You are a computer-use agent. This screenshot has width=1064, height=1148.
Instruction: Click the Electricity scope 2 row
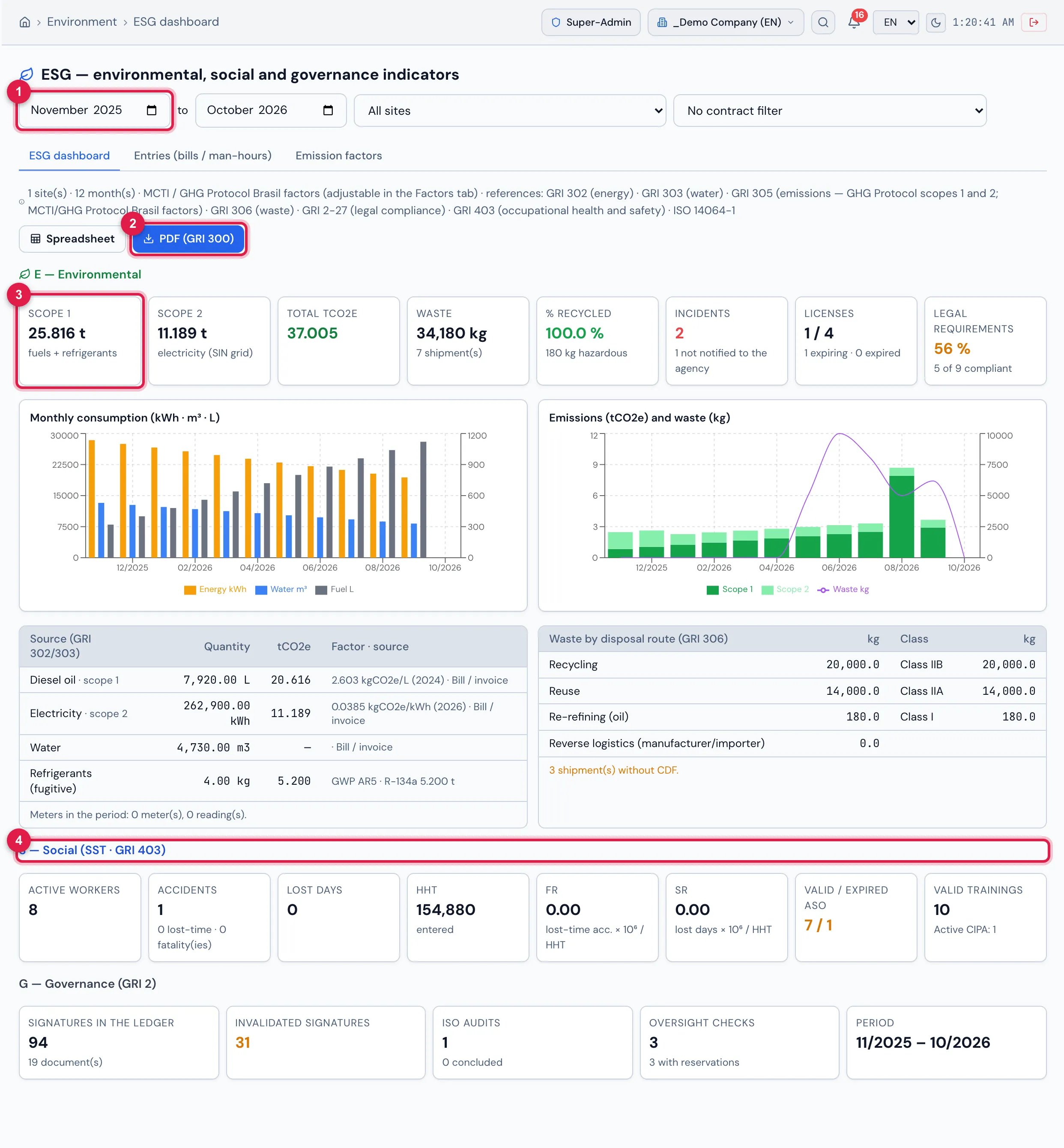pos(273,713)
